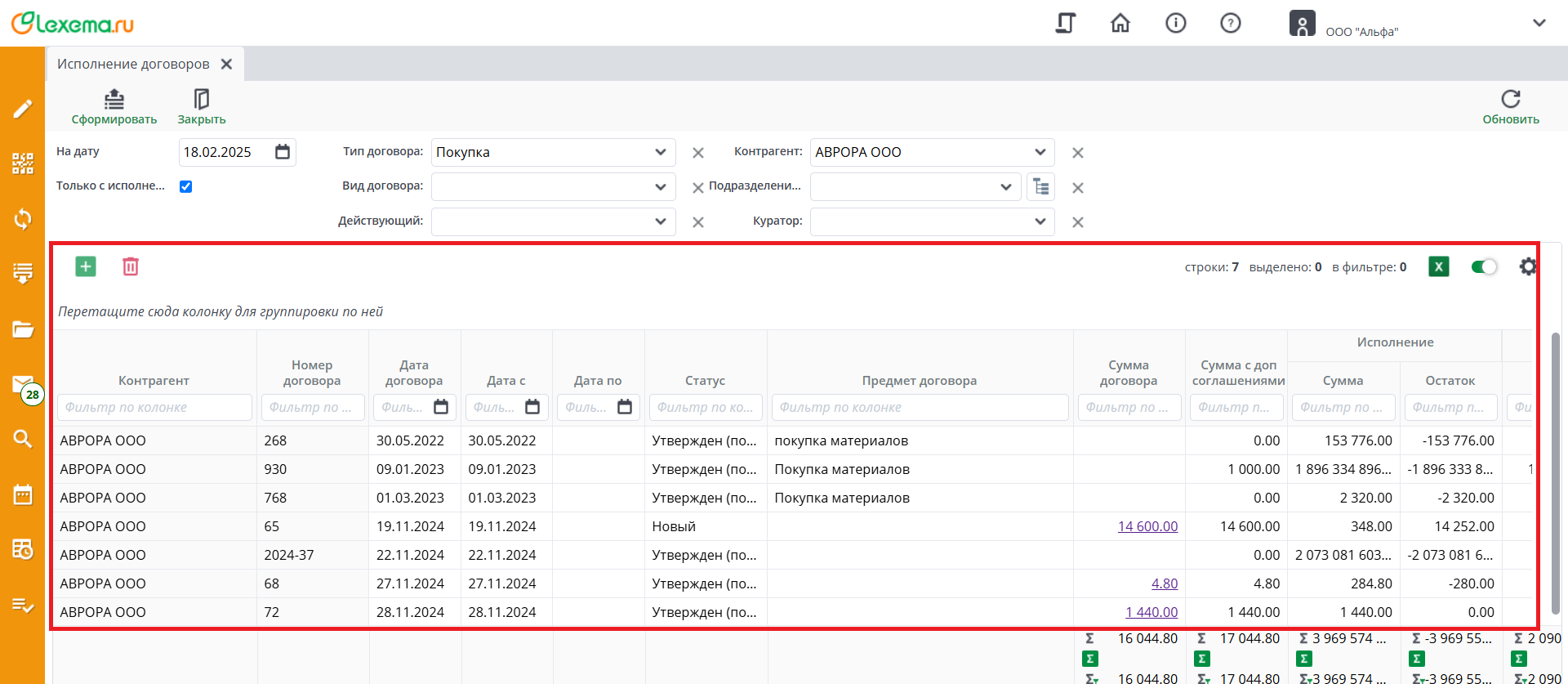Click the Сформировать button
This screenshot has height=684, width=1568.
(x=114, y=107)
